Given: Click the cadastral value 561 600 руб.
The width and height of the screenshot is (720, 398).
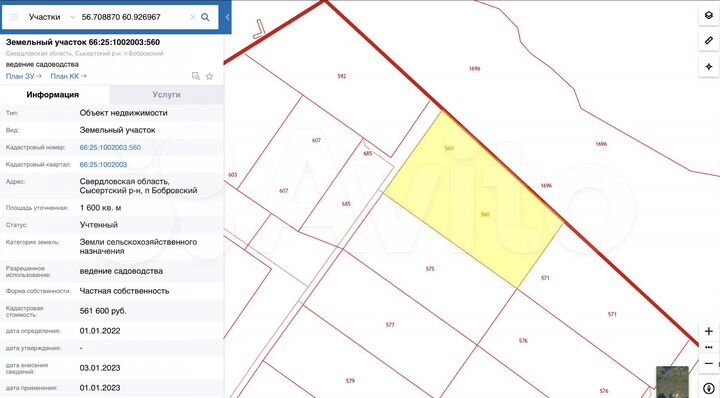Looking at the screenshot, I should point(103,311).
